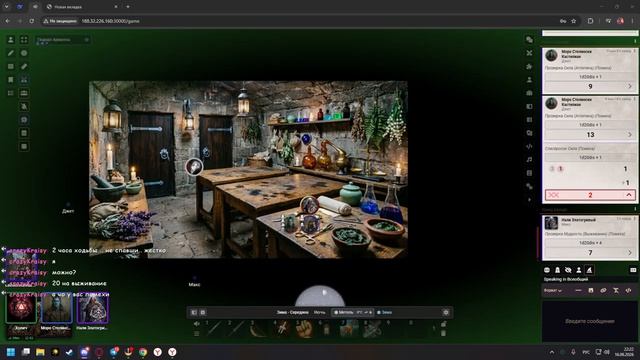The width and height of the screenshot is (640, 360).
Task: Clear hotbar with the trash icon
Action: 444,333
